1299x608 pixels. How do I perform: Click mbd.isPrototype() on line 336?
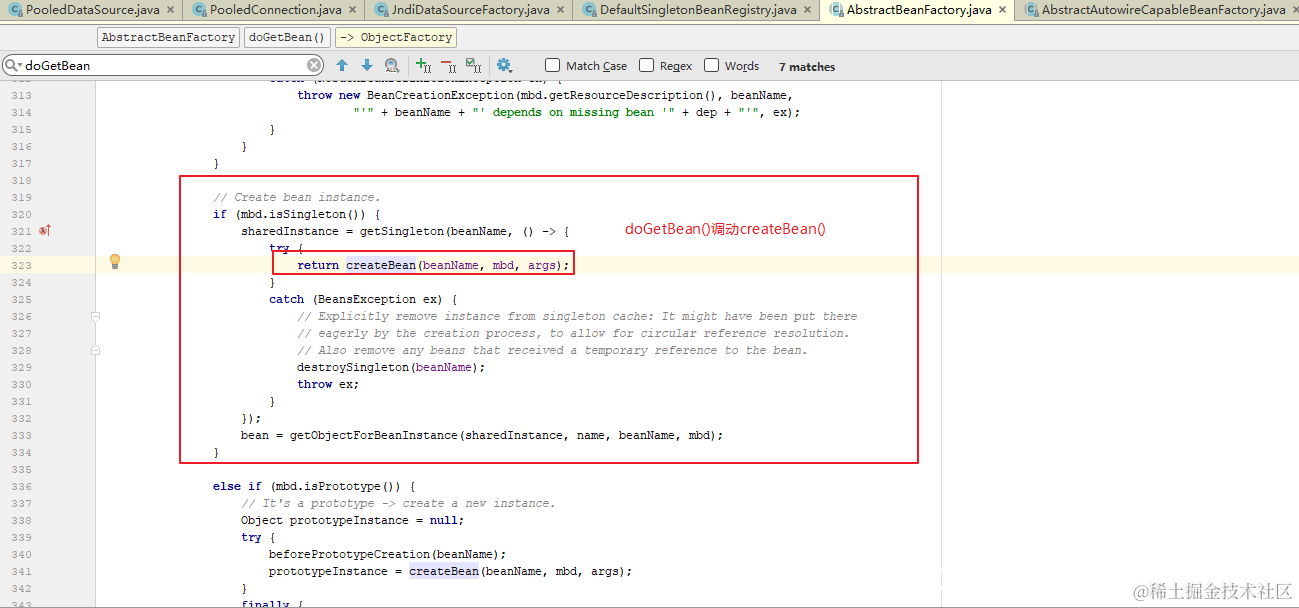339,486
